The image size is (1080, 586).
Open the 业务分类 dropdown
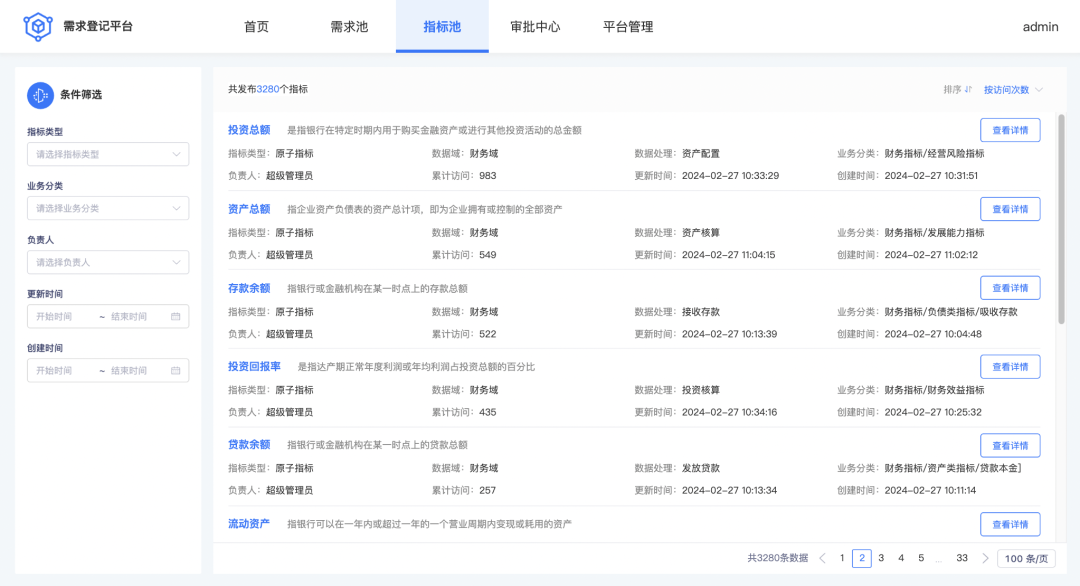pos(108,208)
